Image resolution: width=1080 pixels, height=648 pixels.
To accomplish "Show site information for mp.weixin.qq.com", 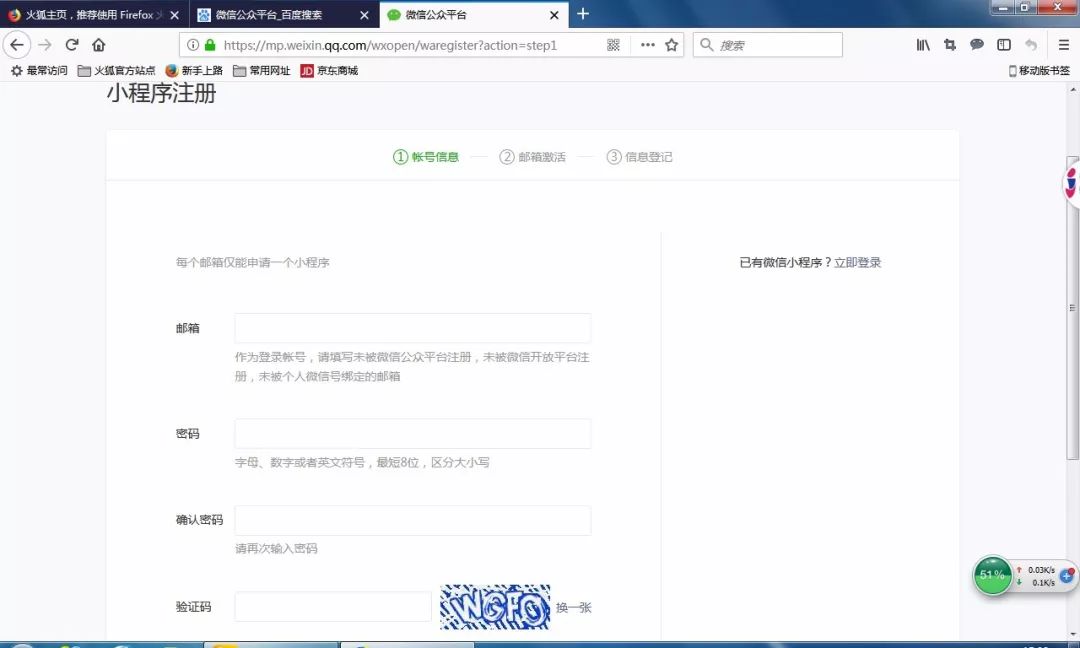I will [193, 45].
